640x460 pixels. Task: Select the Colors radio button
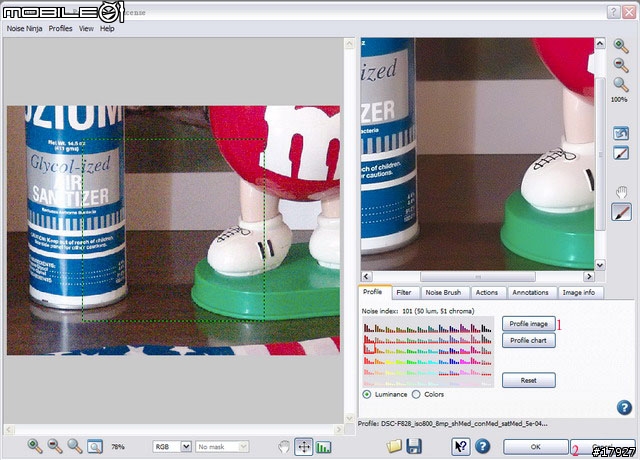(416, 394)
